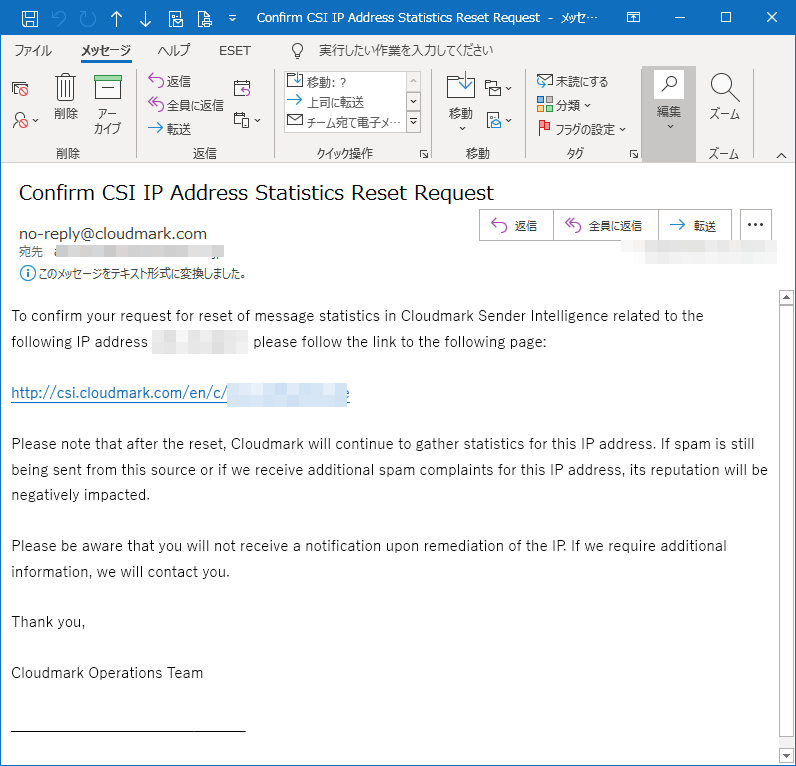Image resolution: width=796 pixels, height=766 pixels.
Task: Open the Customize Quick Access Toolbar dropdown
Action: 233,18
